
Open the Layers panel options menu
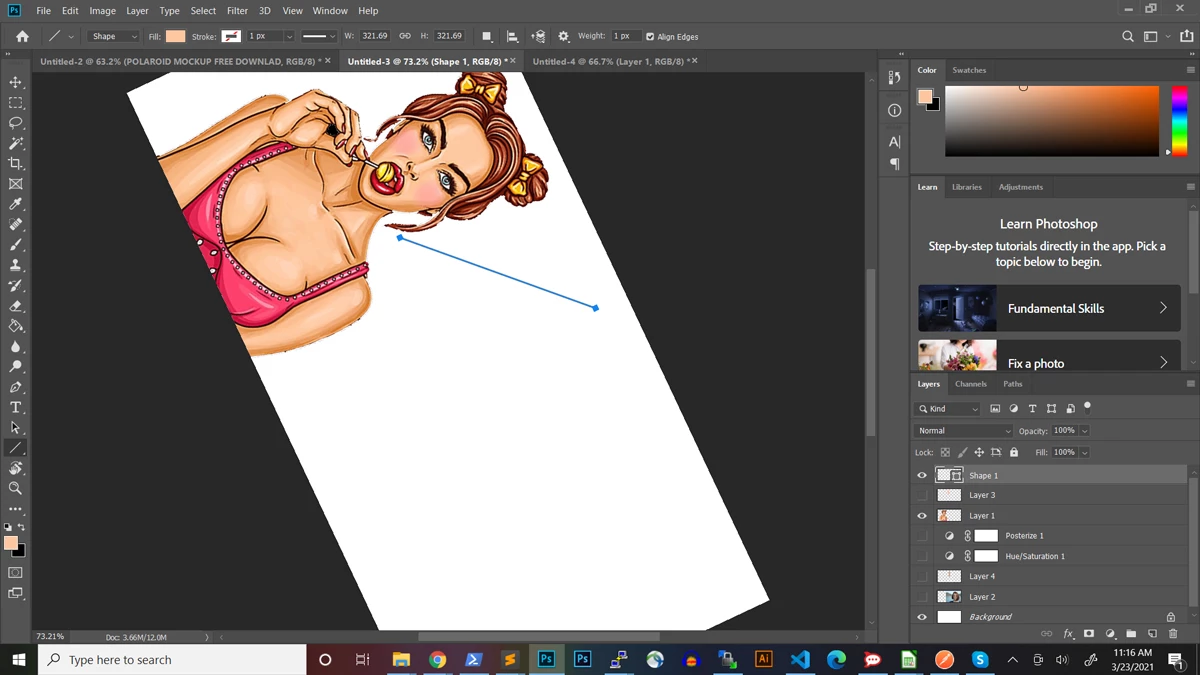pos(1190,384)
